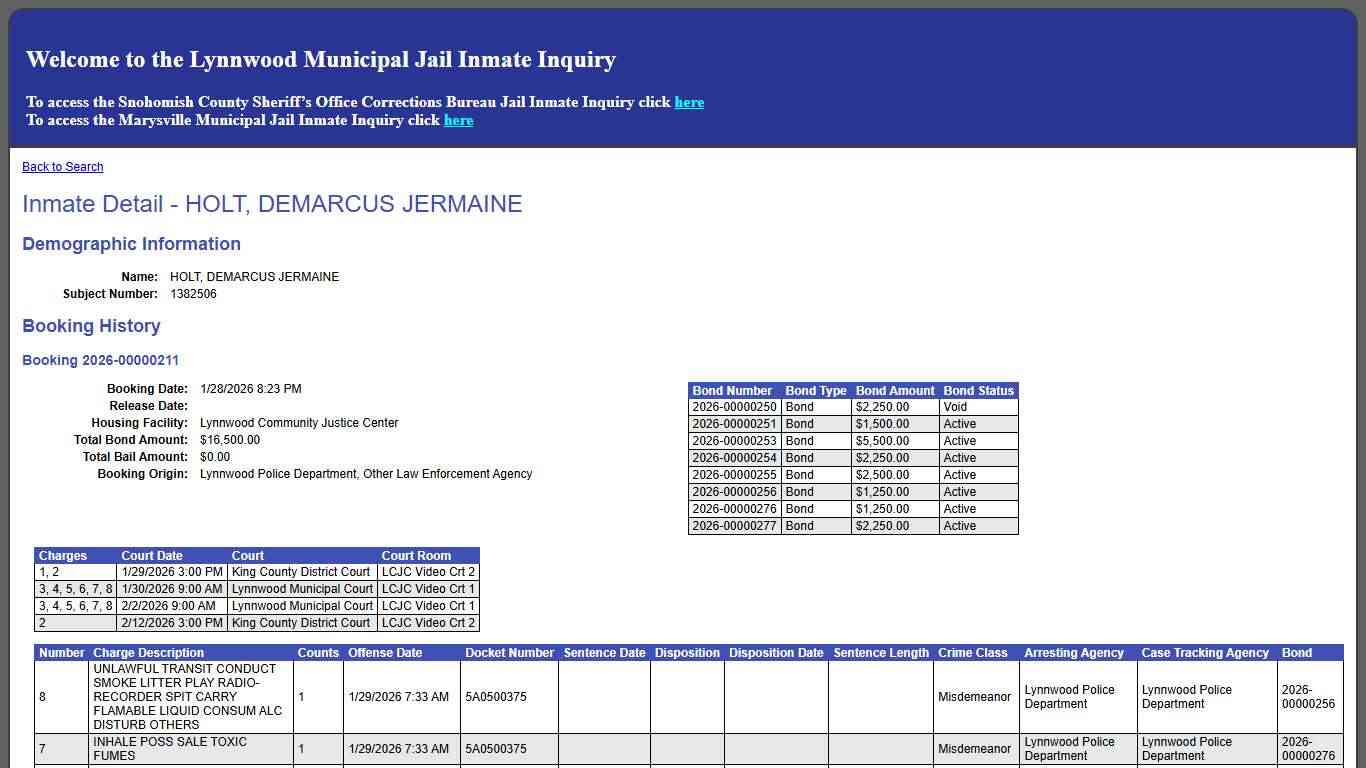Viewport: 1366px width, 768px height.
Task: Click the Inmate Detail HOLT, DEMARCUS JERMAINE title
Action: tap(272, 204)
